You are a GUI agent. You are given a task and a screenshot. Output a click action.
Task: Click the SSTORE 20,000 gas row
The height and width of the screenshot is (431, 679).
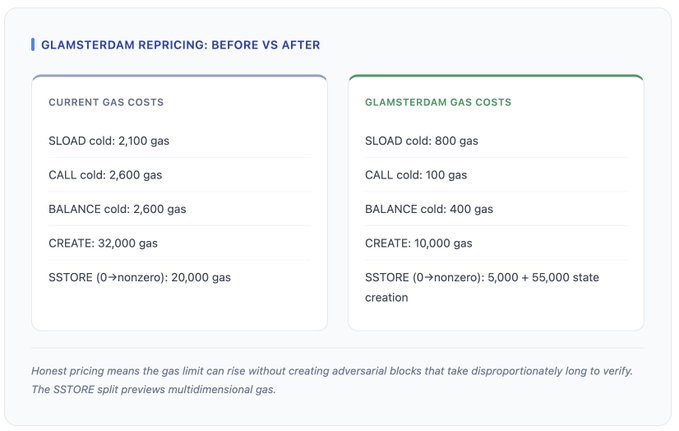(x=139, y=277)
